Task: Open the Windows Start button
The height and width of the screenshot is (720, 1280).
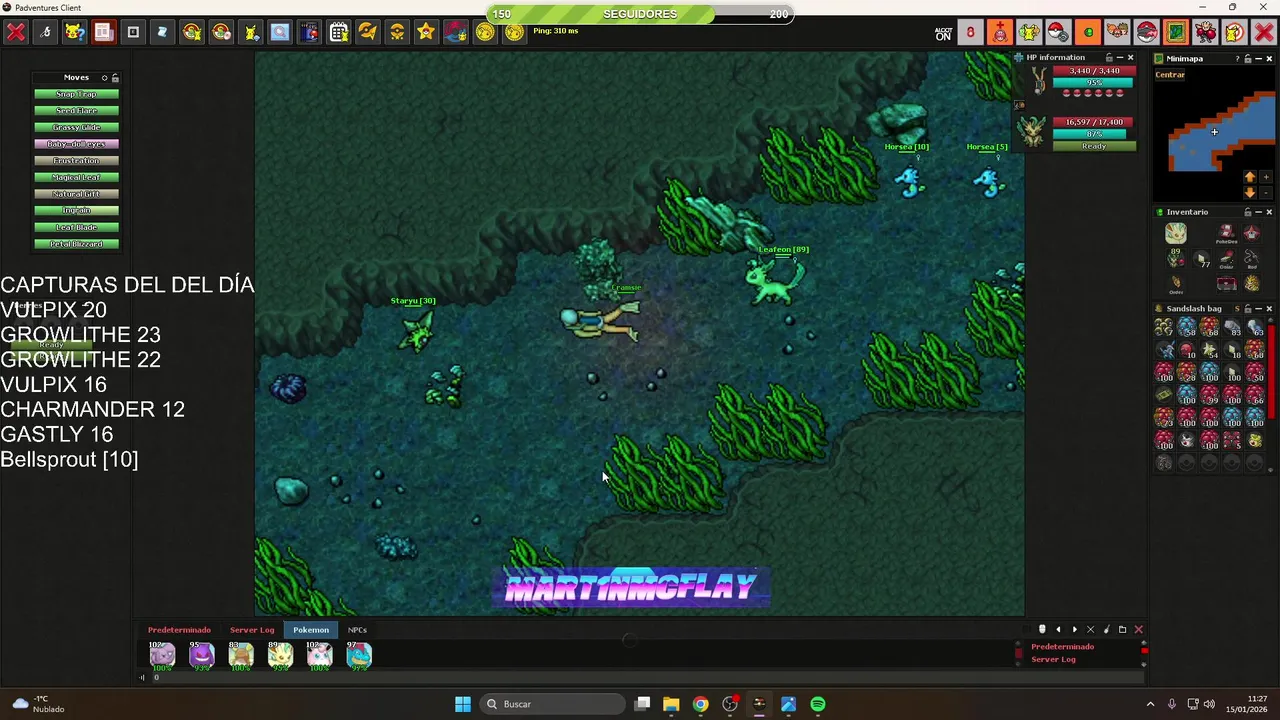Action: [x=463, y=704]
